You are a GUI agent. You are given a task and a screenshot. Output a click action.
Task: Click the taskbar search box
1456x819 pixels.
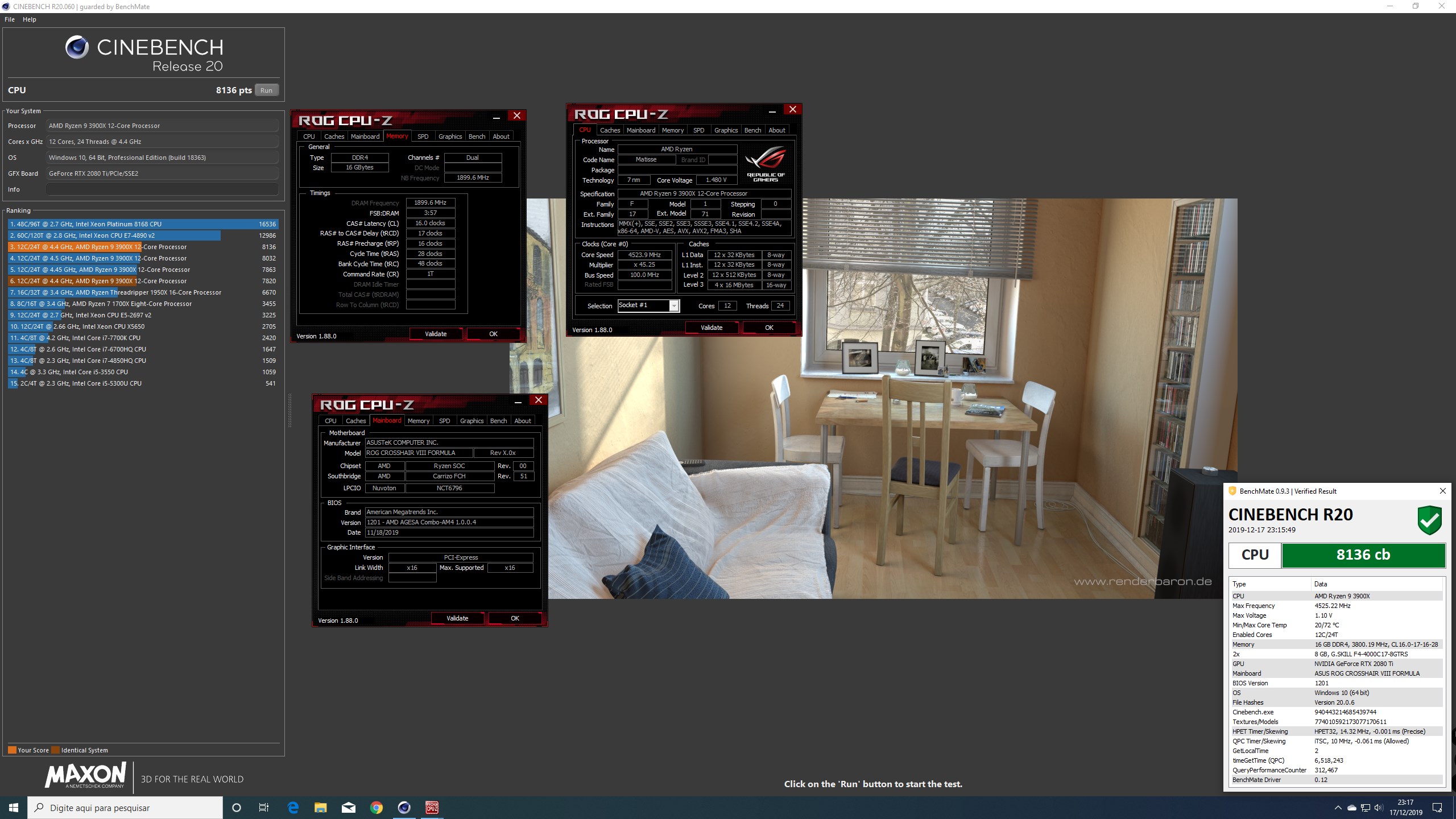pos(125,808)
